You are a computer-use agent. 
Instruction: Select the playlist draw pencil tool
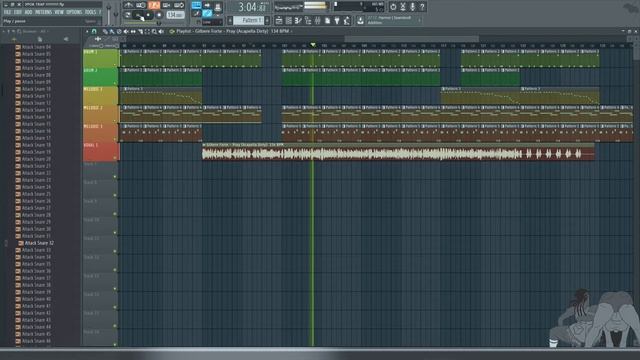tap(105, 31)
